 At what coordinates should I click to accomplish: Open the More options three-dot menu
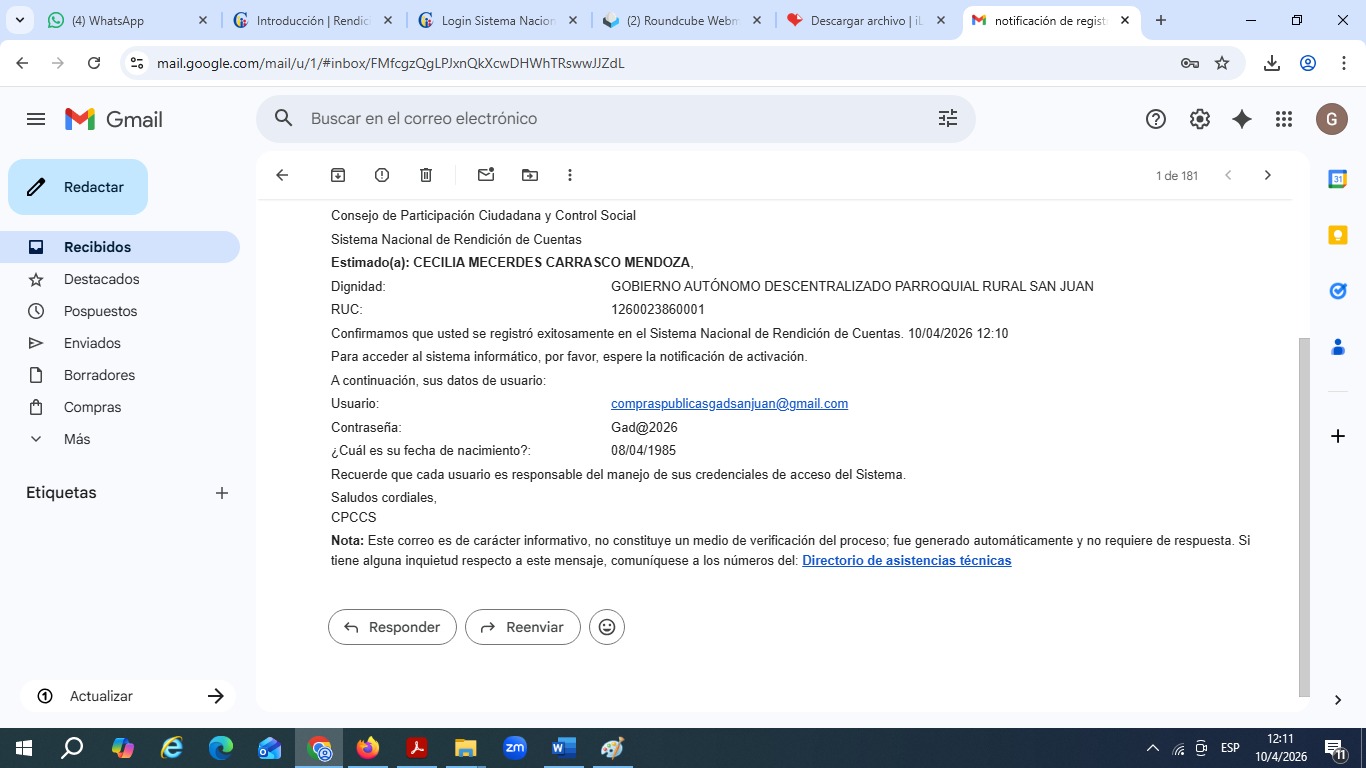(570, 175)
